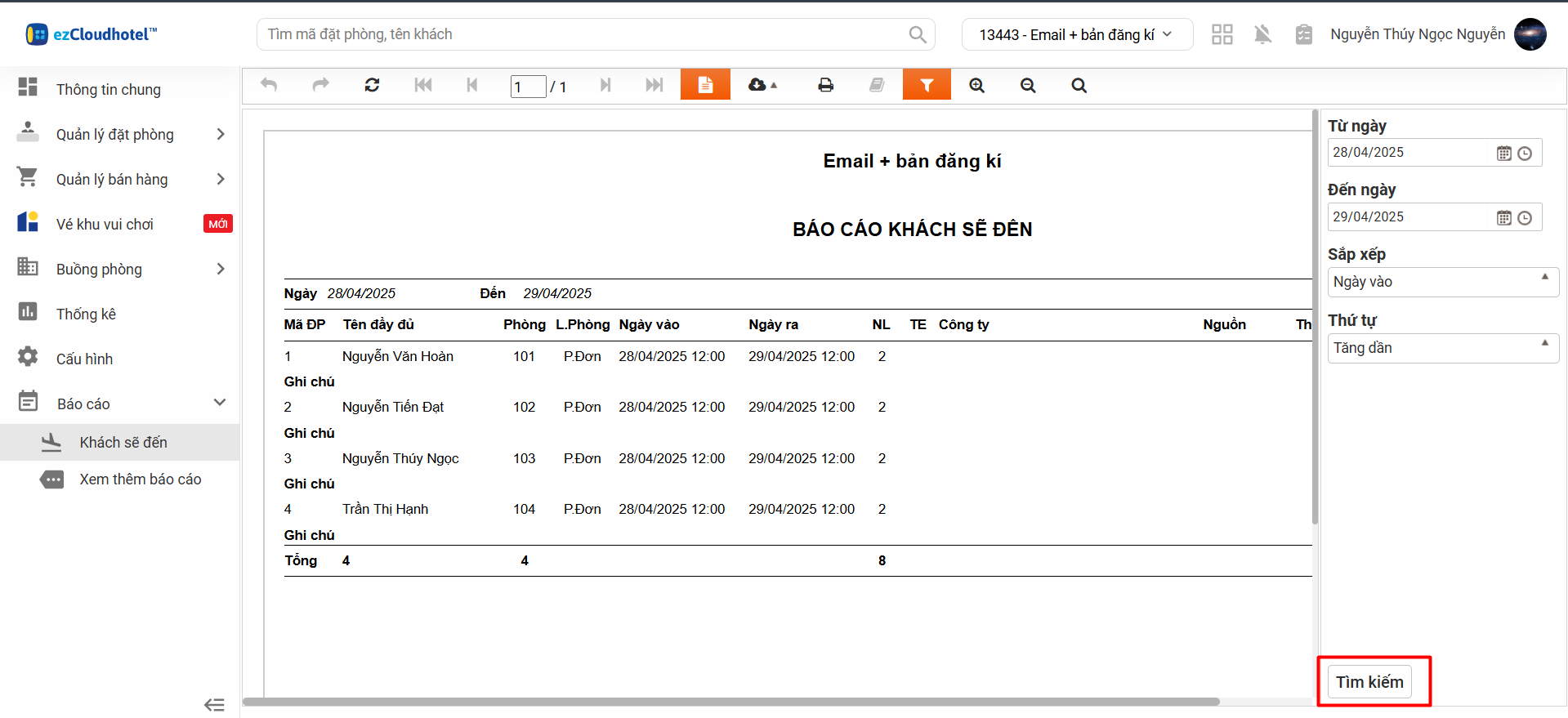The width and height of the screenshot is (1568, 718).
Task: Open the Sắp xếp dropdown
Action: 1442,282
